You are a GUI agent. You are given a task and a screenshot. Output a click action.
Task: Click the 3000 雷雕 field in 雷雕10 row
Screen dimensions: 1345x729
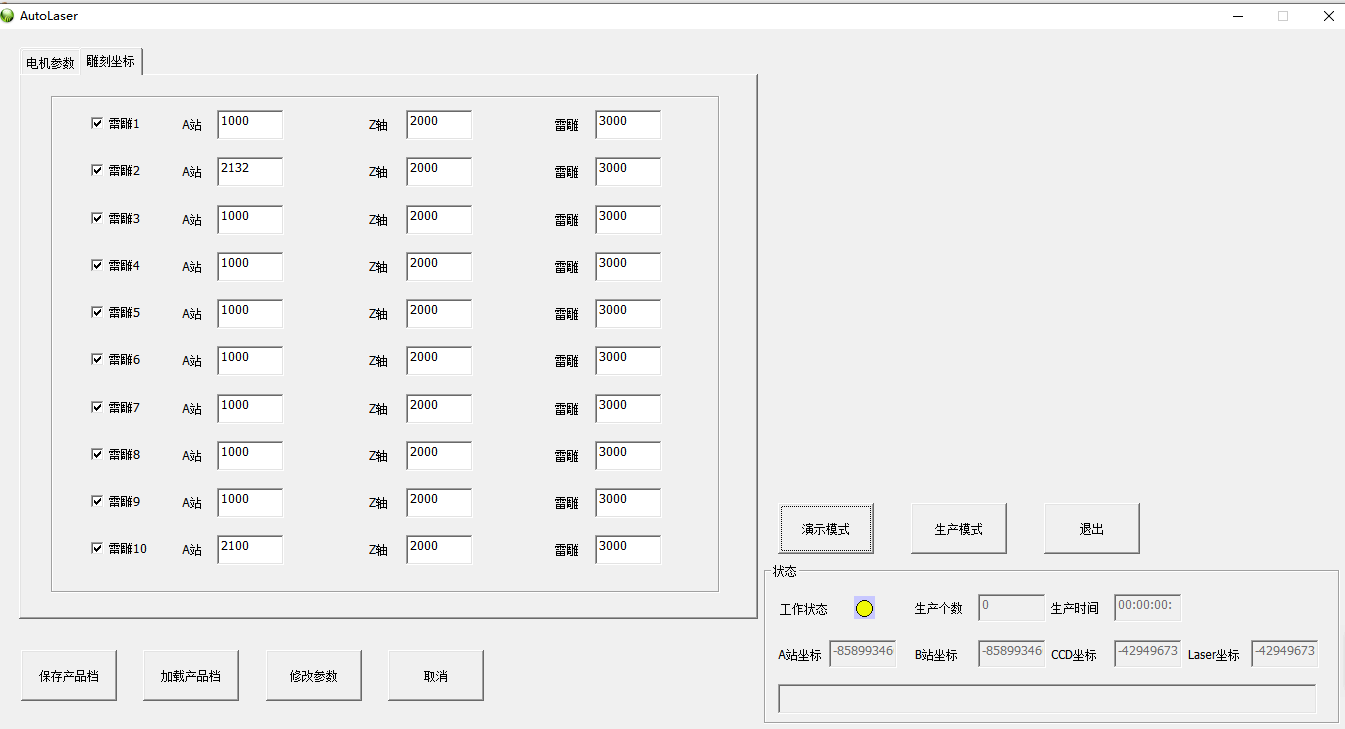(x=628, y=550)
